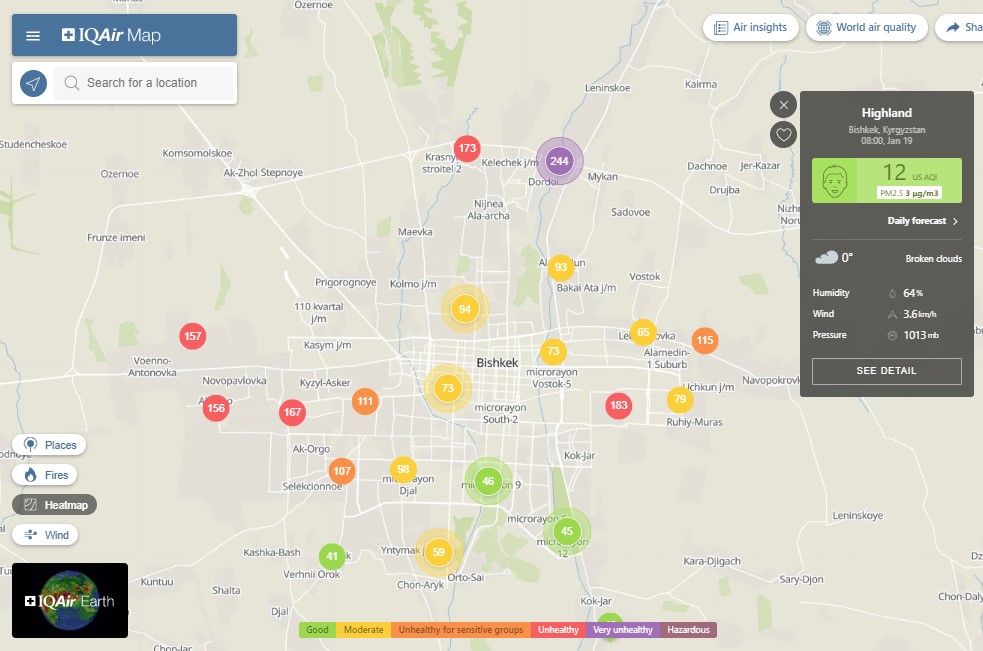
Task: Favorite Highland station with heart icon
Action: [x=784, y=134]
